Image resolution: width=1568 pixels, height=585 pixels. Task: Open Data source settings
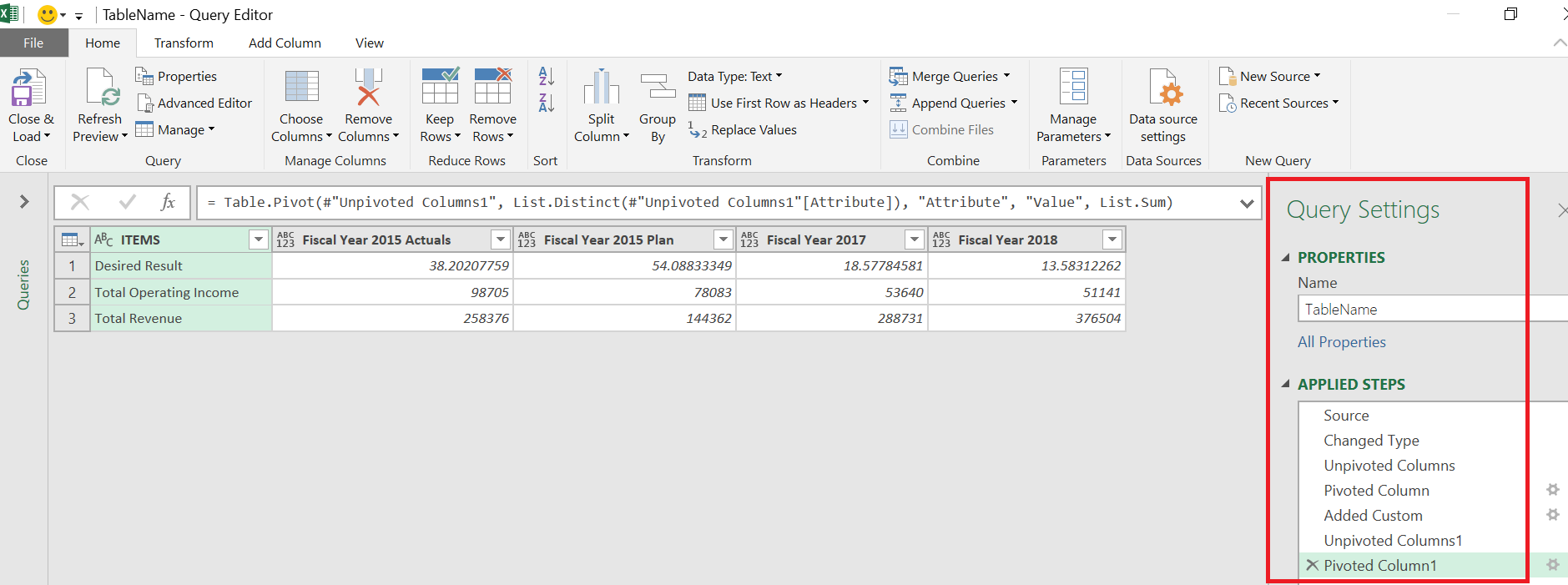coord(1163,107)
